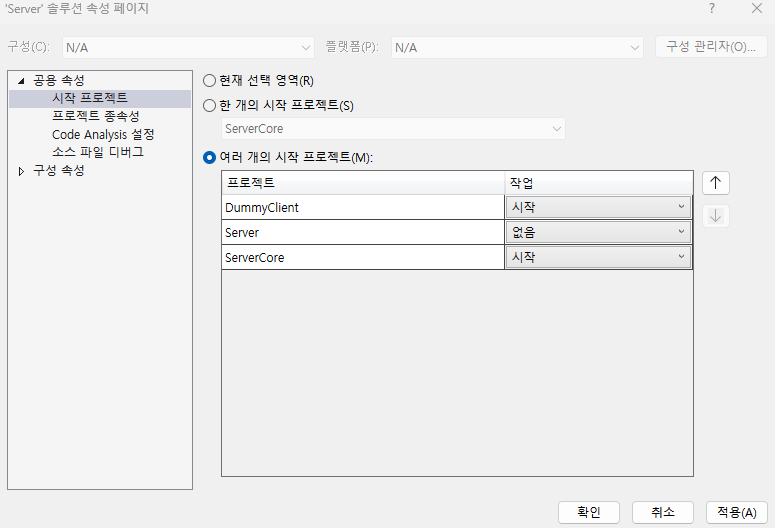Select the 구성 속성 tree label
The width and height of the screenshot is (775, 528).
(x=59, y=171)
